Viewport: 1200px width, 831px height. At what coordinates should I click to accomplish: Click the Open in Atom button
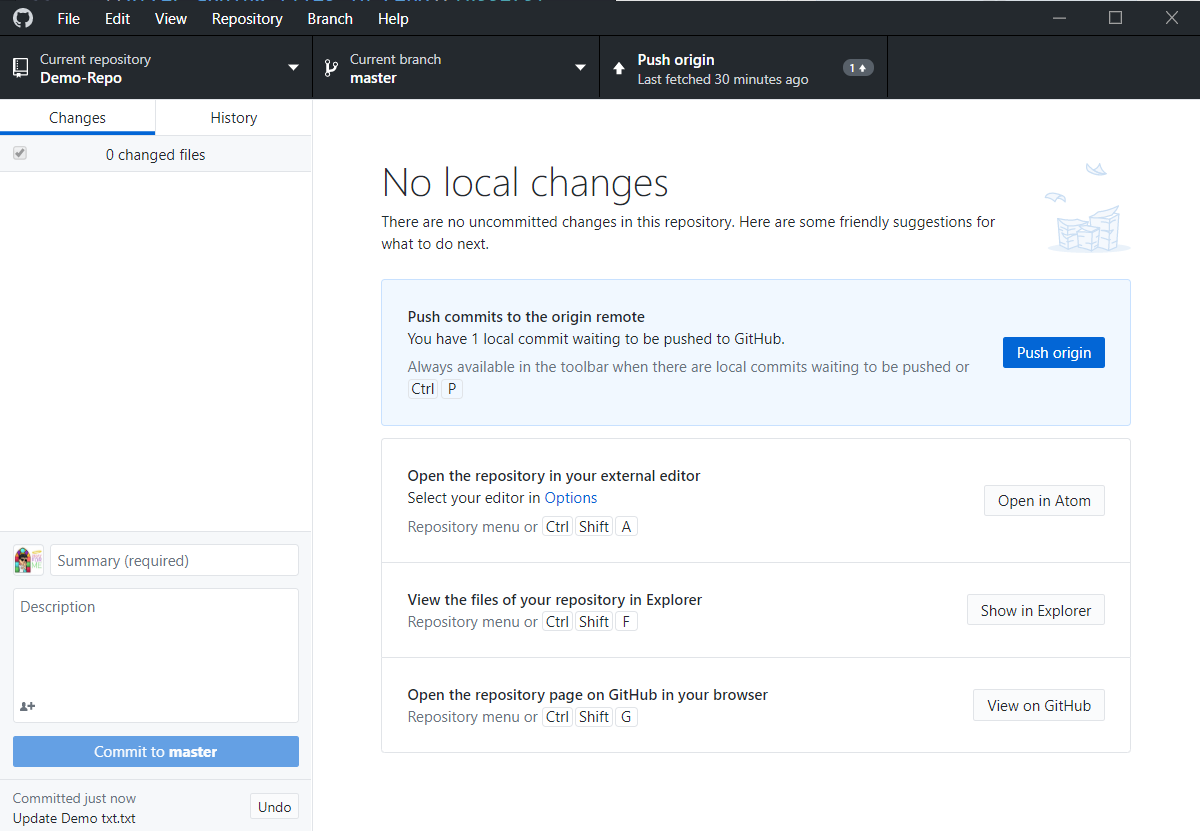1044,500
